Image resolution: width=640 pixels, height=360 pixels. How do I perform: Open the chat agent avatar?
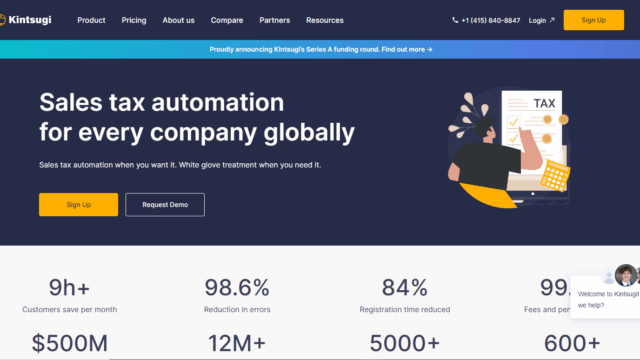pyautogui.click(x=625, y=275)
